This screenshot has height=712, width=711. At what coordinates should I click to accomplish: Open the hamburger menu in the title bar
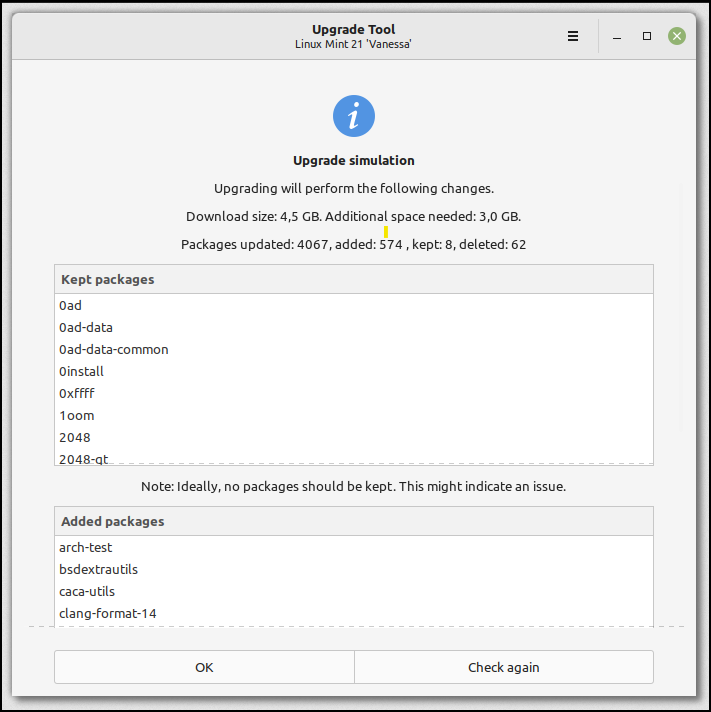[x=573, y=36]
